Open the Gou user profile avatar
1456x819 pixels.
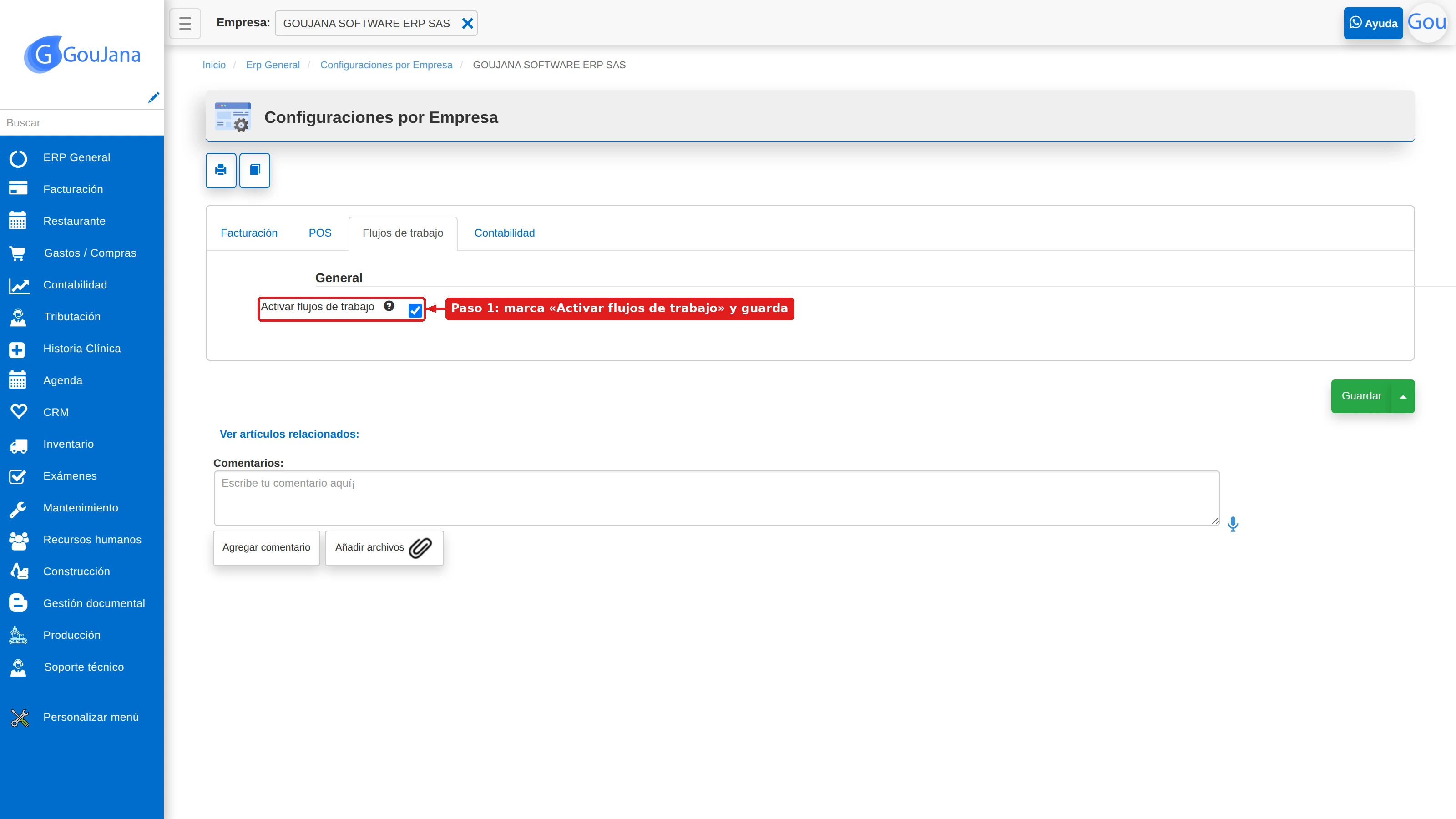click(1427, 23)
